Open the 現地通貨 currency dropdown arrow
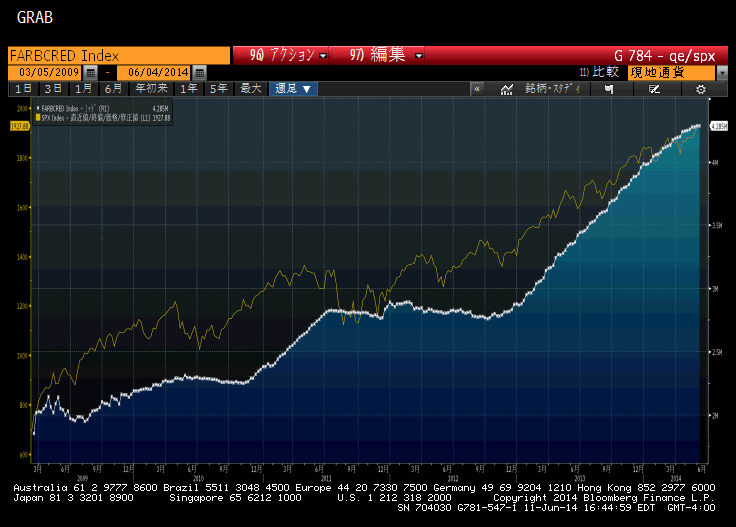This screenshot has width=736, height=527. pyautogui.click(x=722, y=73)
